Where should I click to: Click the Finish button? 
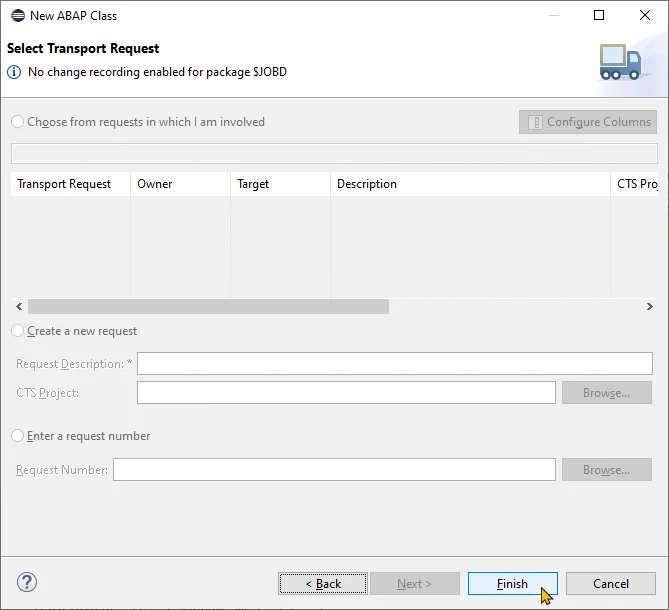(x=512, y=584)
